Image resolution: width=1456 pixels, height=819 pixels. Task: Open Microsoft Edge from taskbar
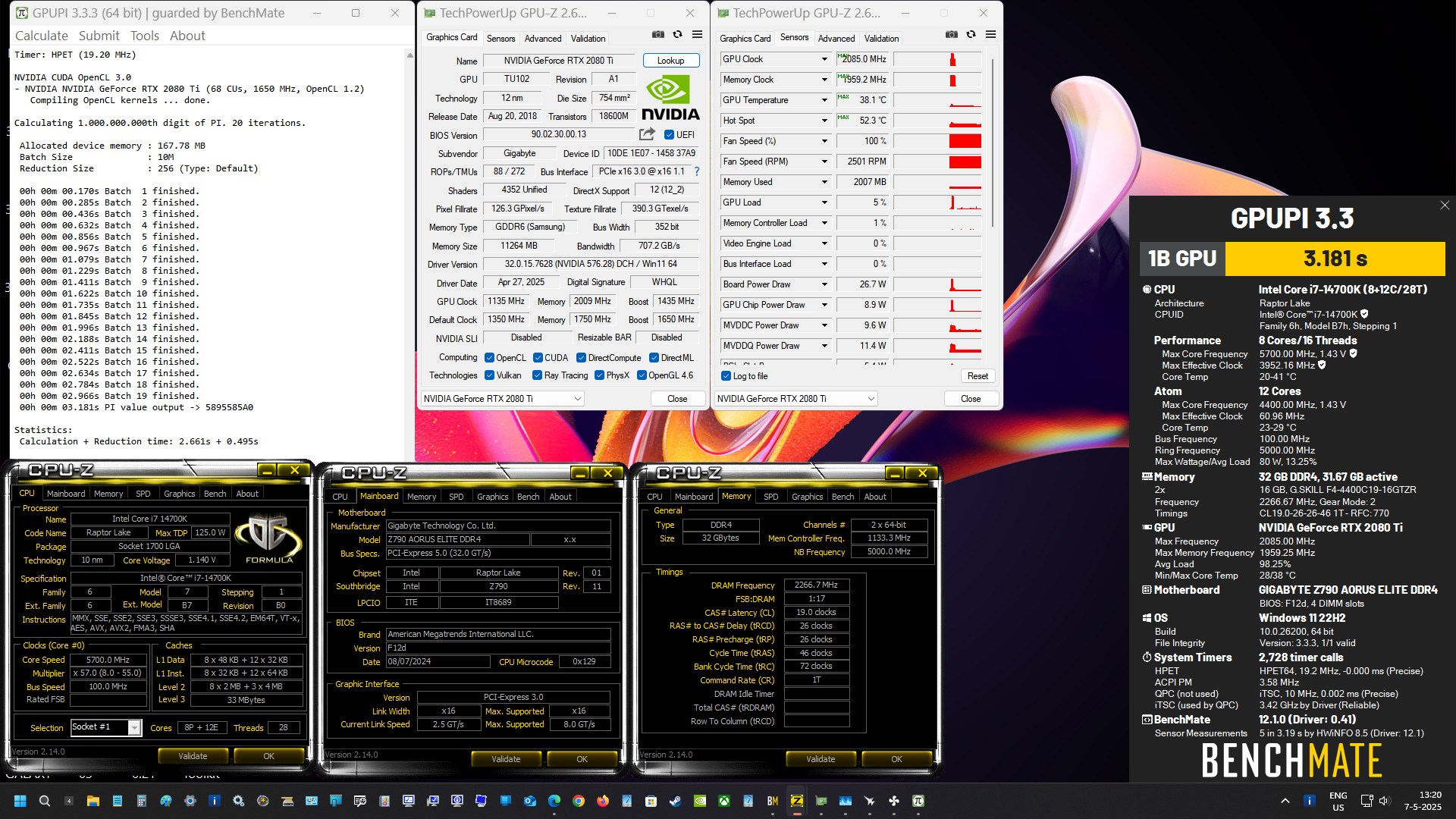click(x=554, y=801)
